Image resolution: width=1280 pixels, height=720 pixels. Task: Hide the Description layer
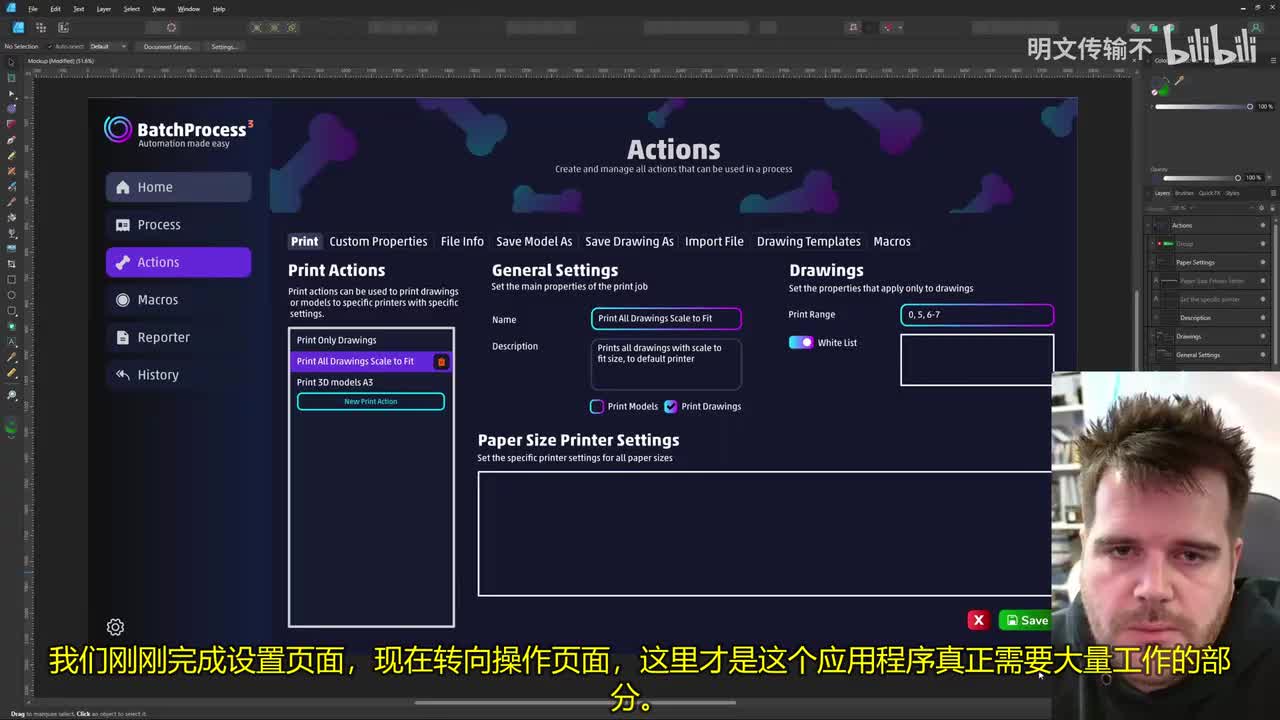pyautogui.click(x=1262, y=318)
